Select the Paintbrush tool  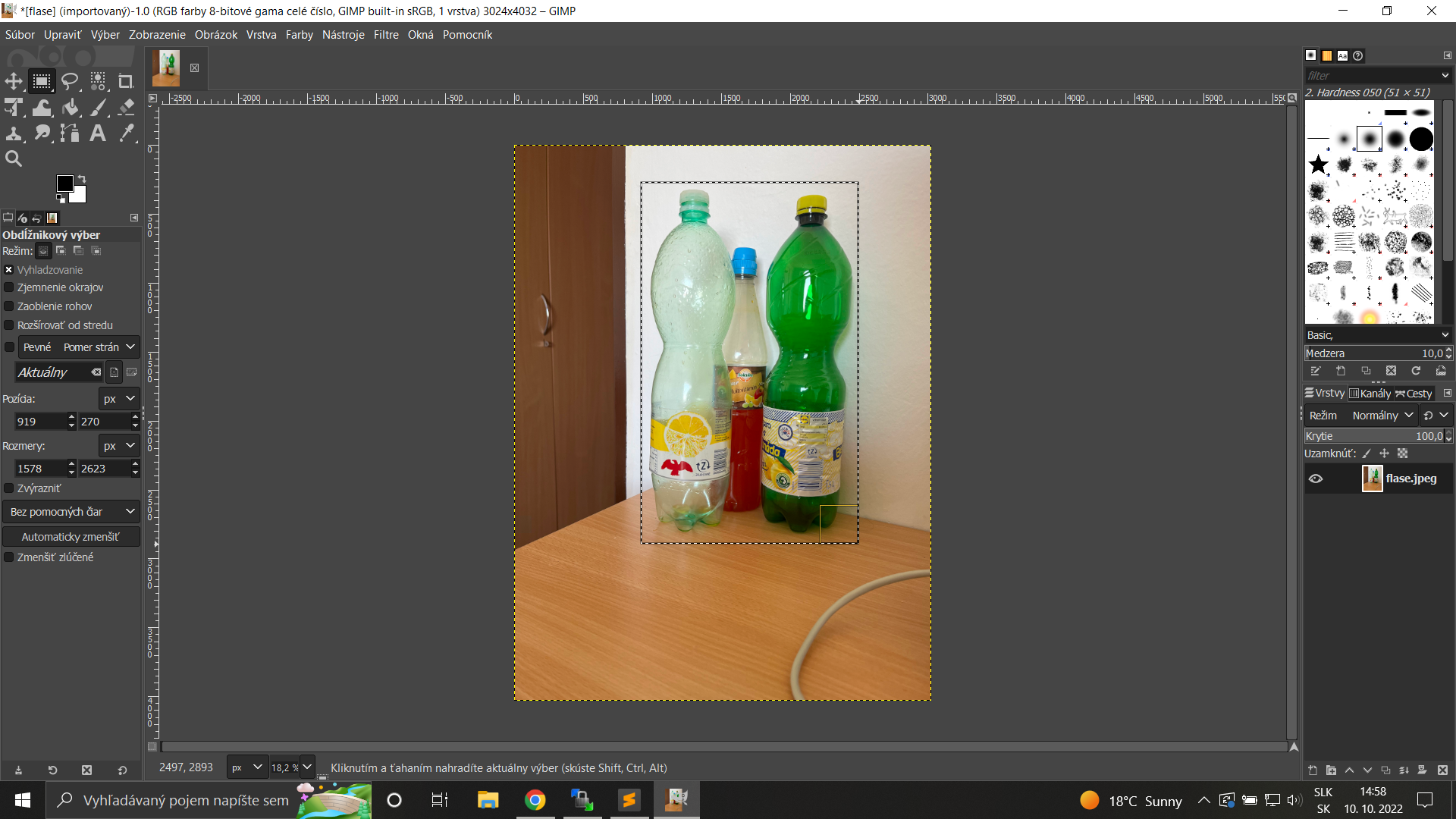point(98,108)
